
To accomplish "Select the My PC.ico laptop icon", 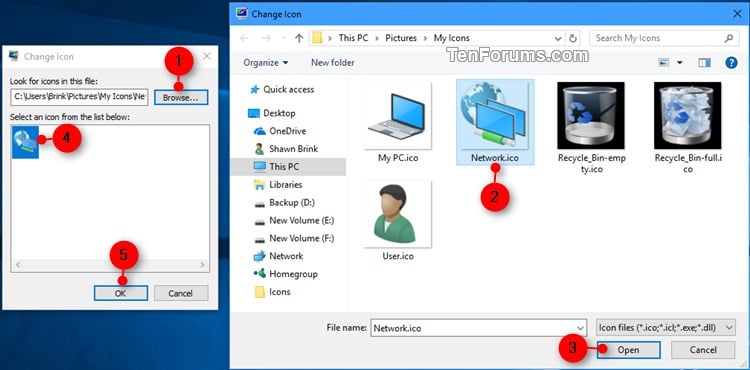I will pyautogui.click(x=397, y=115).
